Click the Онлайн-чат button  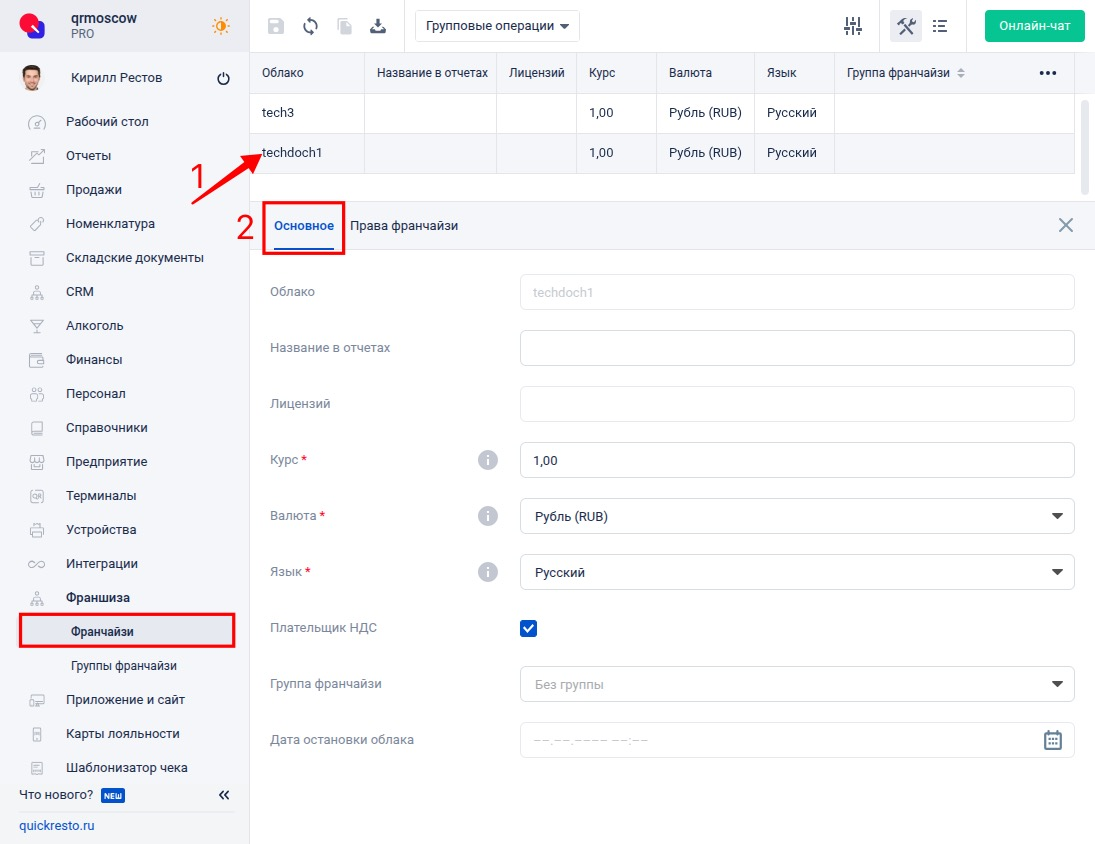(x=1034, y=26)
